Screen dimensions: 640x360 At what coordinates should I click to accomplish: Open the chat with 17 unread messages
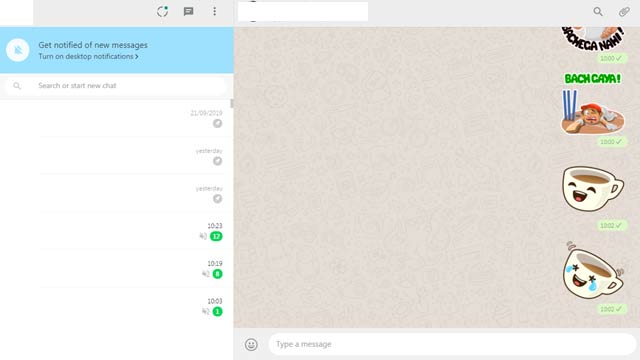(117, 231)
